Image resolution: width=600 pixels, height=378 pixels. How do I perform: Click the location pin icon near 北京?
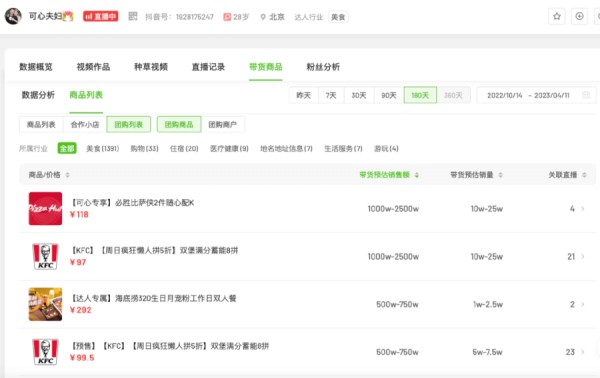click(x=263, y=17)
